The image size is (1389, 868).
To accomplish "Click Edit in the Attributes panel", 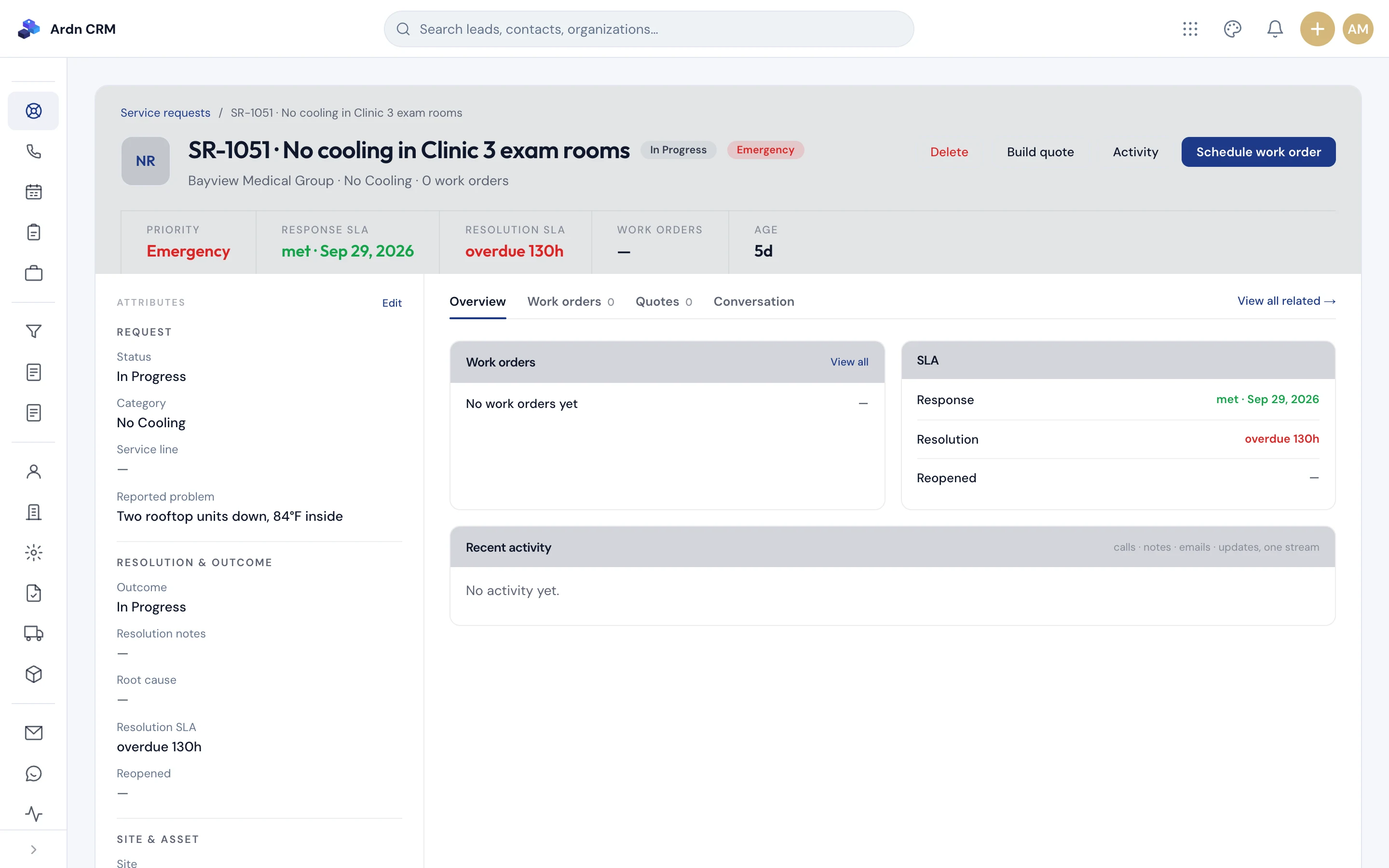I will click(x=392, y=303).
